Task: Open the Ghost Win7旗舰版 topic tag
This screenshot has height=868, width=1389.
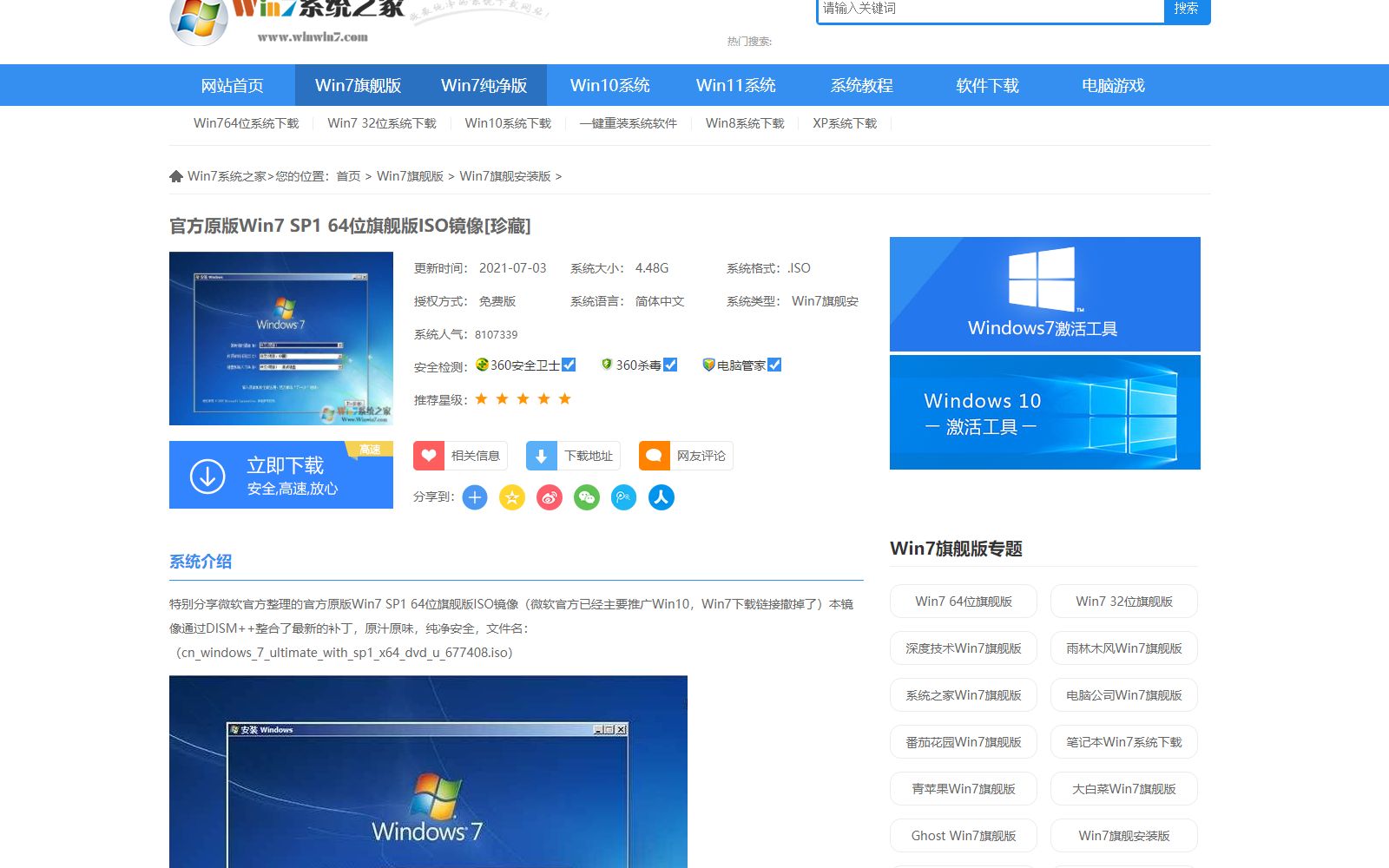Action: coord(964,836)
